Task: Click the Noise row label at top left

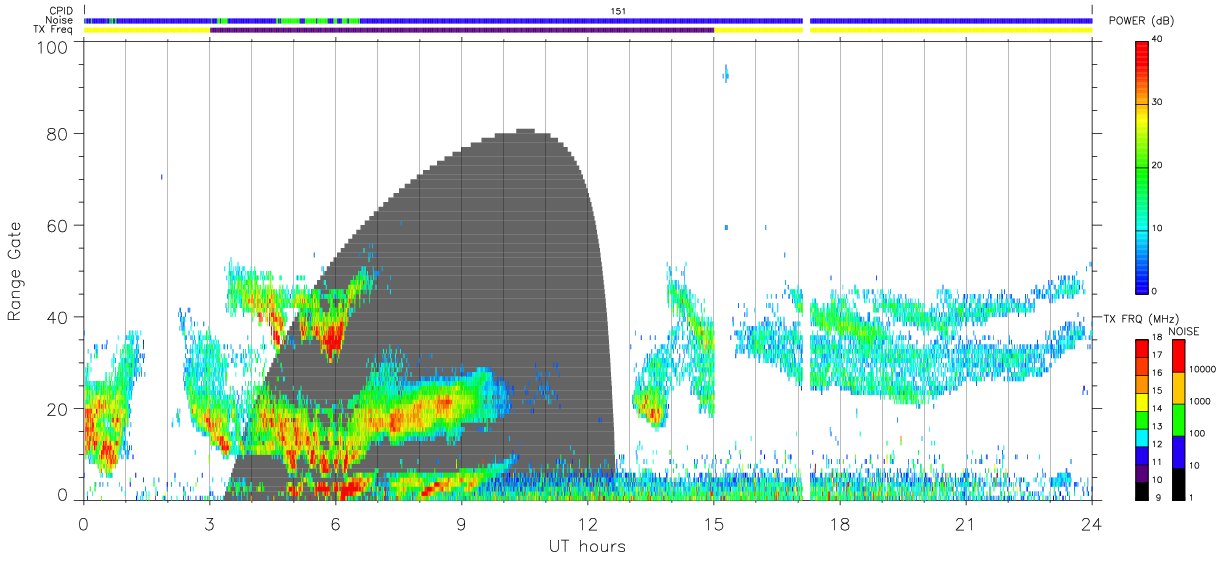Action: [x=60, y=20]
